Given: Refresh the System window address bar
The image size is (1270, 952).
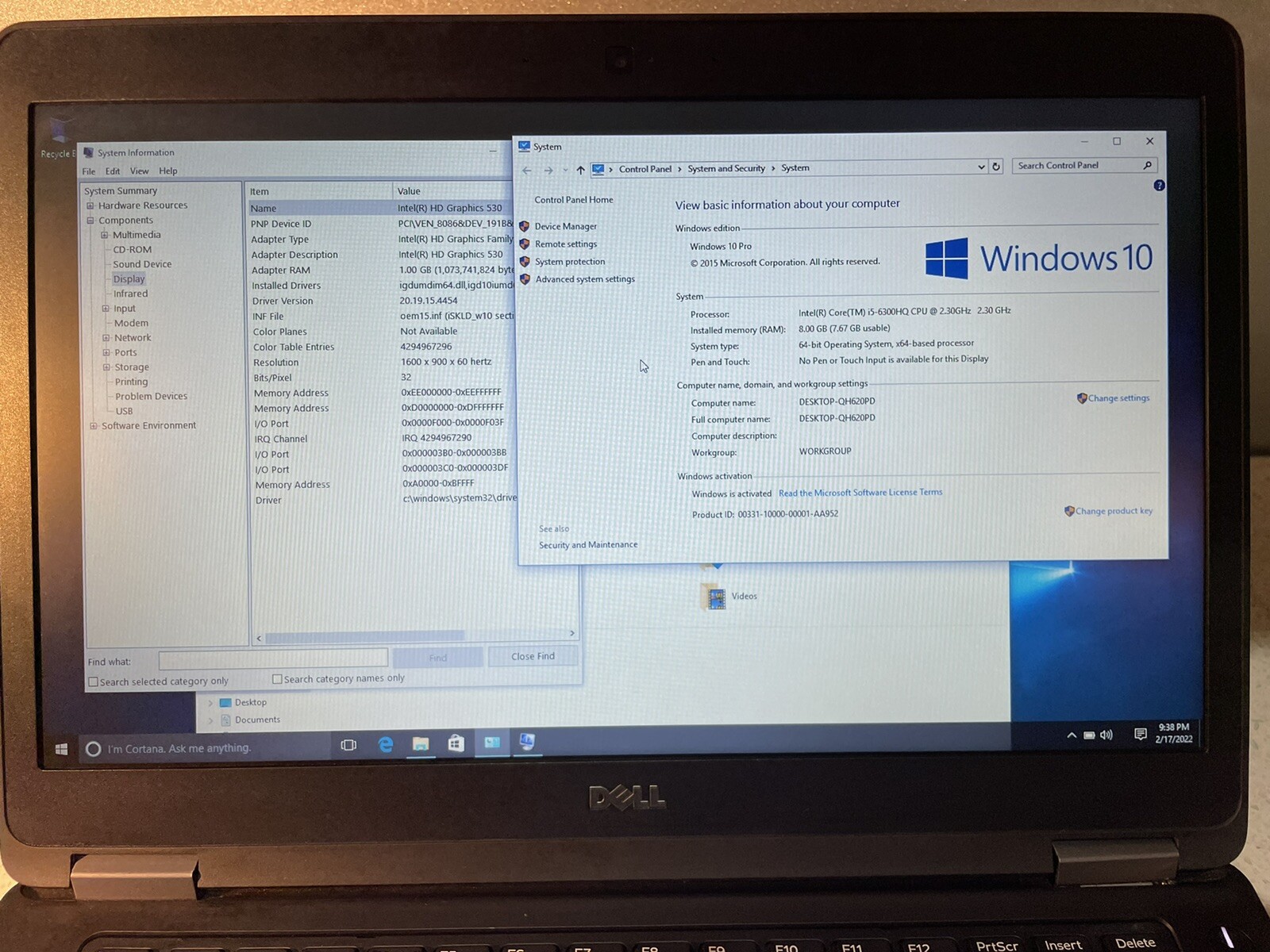Looking at the screenshot, I should point(996,167).
